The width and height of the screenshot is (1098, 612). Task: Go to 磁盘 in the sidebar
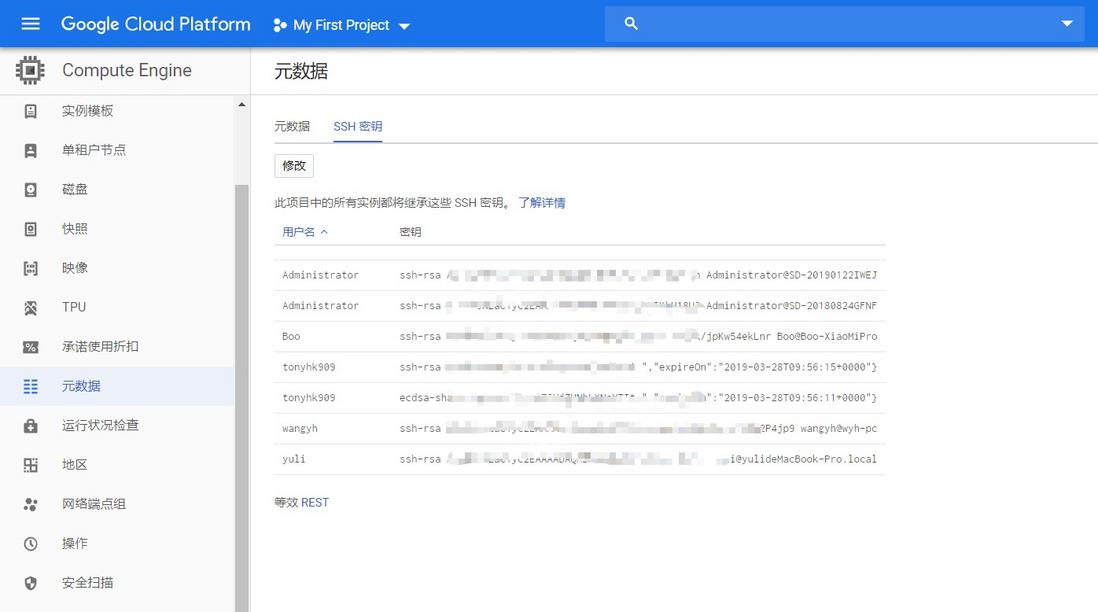[75, 189]
